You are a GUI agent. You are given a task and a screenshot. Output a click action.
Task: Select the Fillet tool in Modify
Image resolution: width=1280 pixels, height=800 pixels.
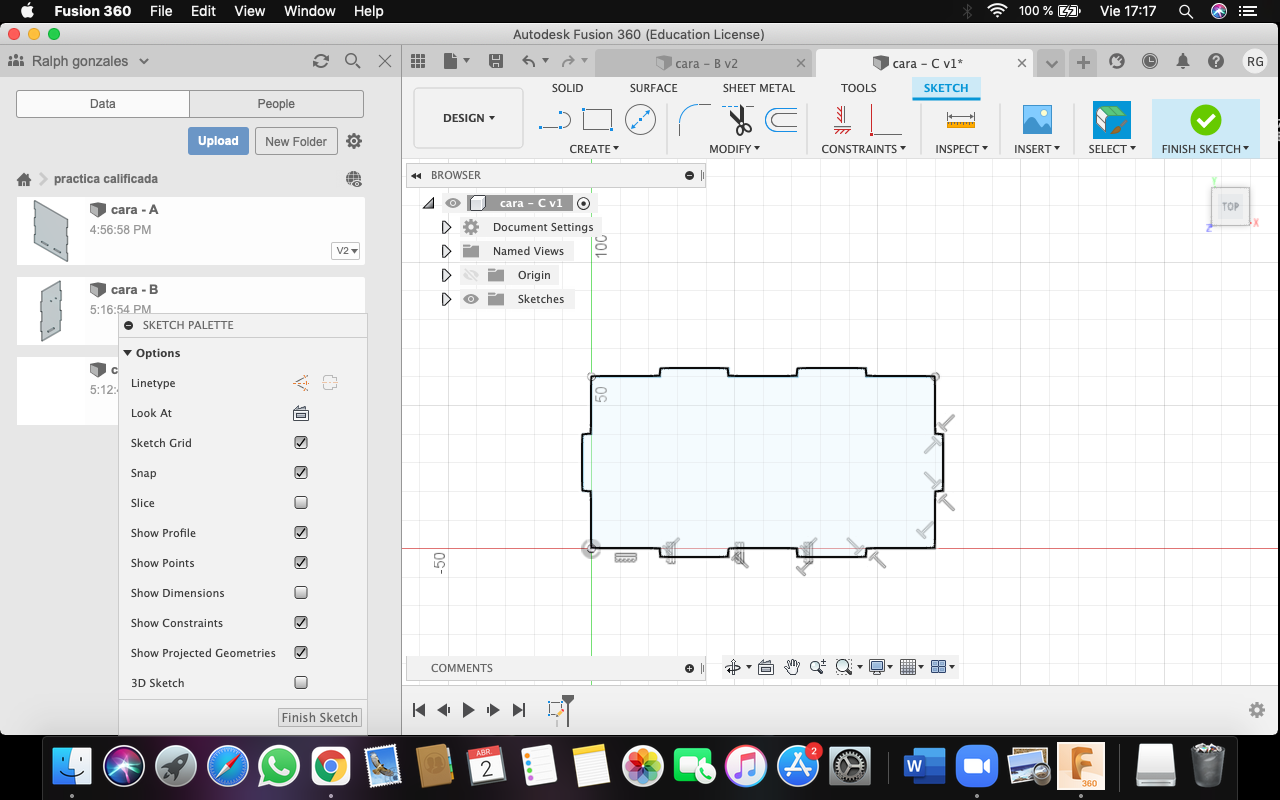pos(694,120)
